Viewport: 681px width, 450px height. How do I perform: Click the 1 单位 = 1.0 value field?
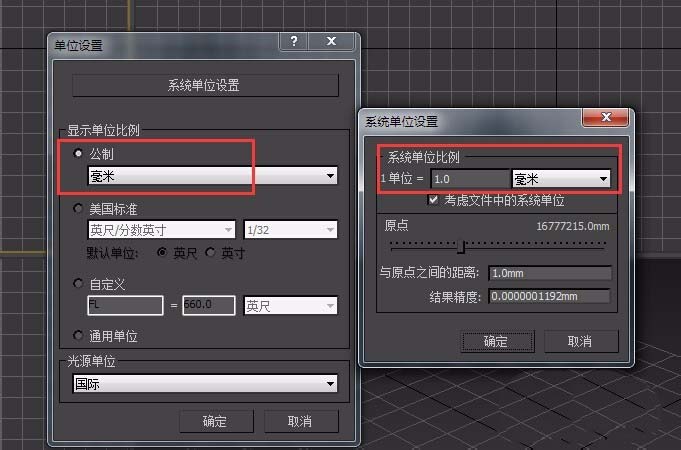coord(470,179)
